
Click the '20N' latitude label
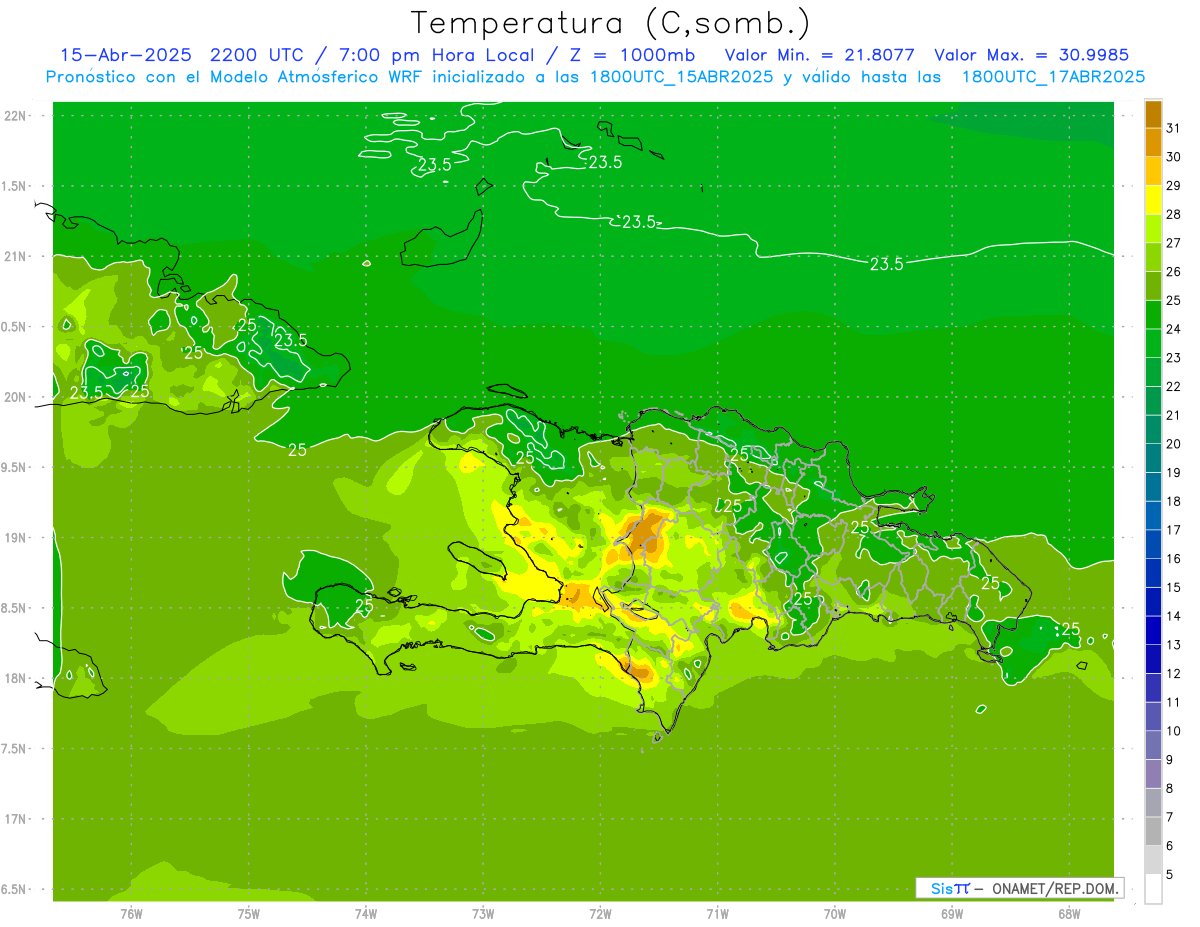(x=15, y=397)
